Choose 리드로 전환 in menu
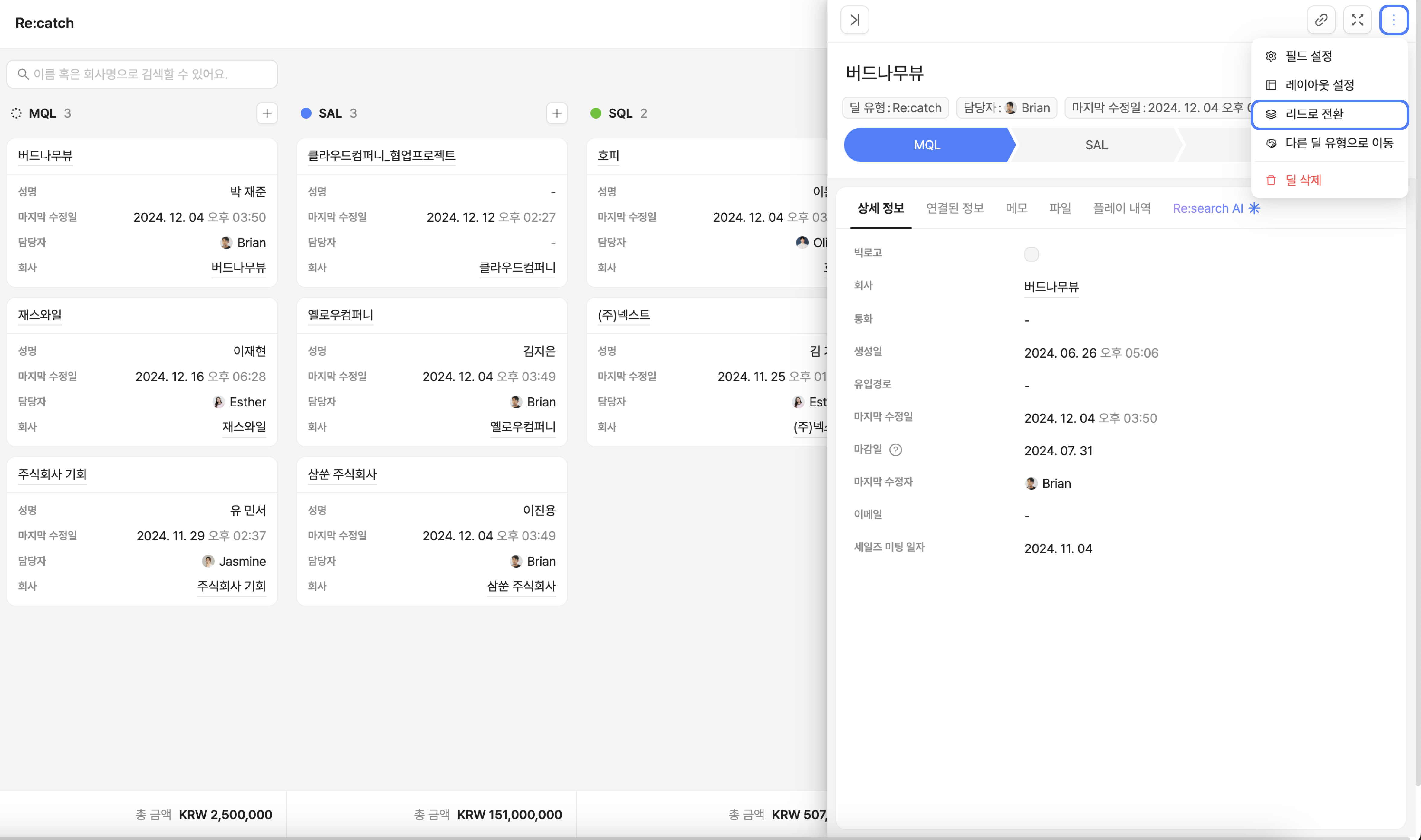This screenshot has height=840, width=1421. [1314, 114]
